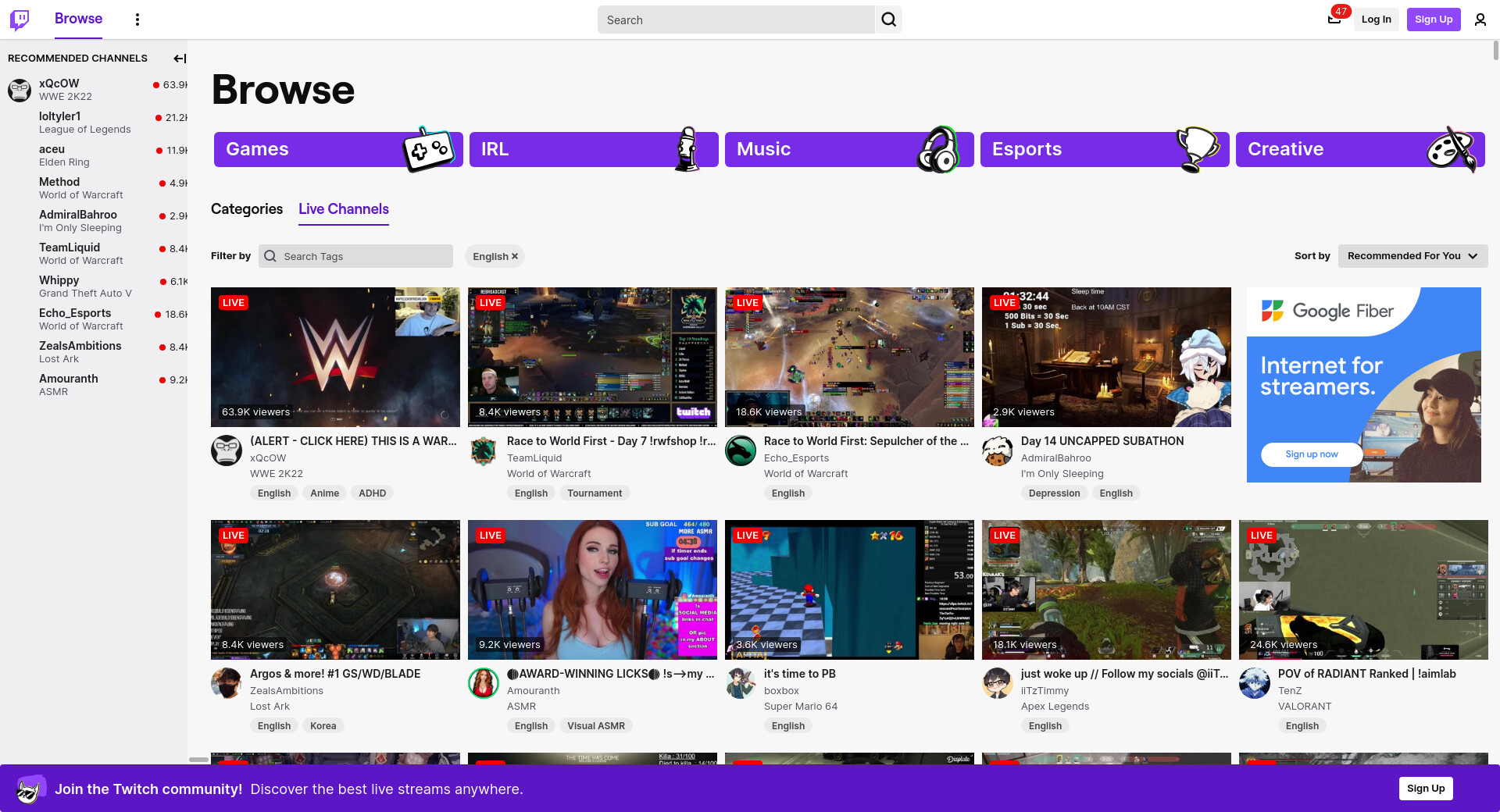
Task: Click the Anime tag under xQcOW
Action: [x=324, y=493]
